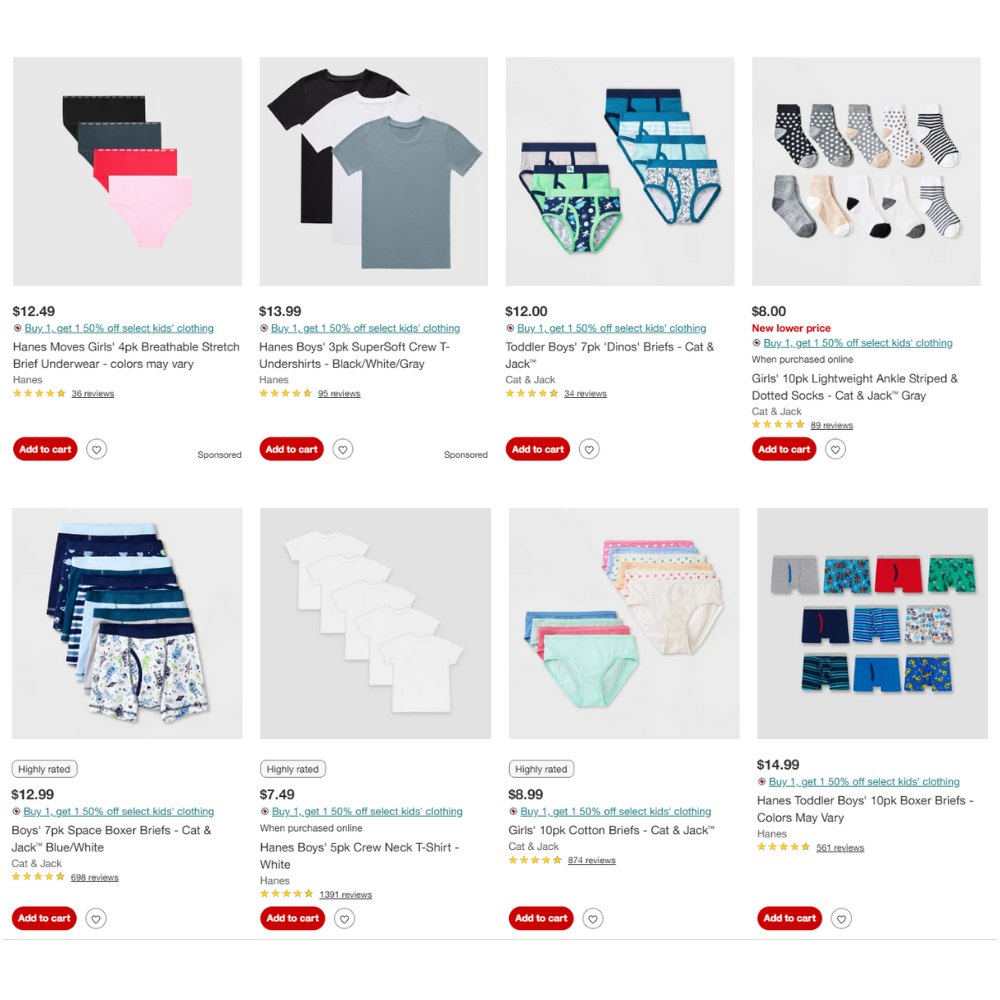Favorite the Girls' 10pk Ankle Socks heart
This screenshot has width=1000, height=1000.
[835, 450]
